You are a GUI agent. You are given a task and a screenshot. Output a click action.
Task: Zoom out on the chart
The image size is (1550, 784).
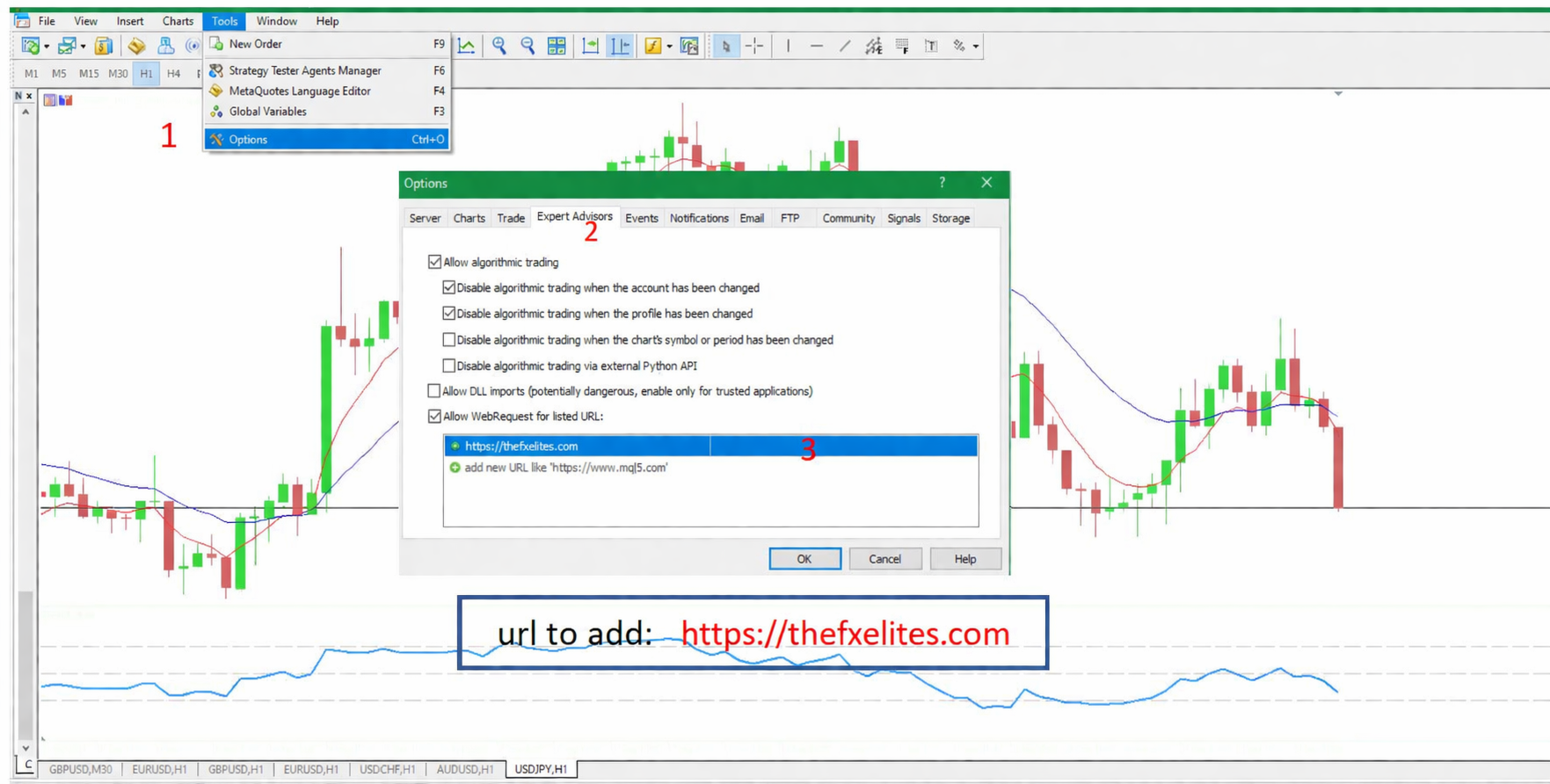click(x=528, y=46)
